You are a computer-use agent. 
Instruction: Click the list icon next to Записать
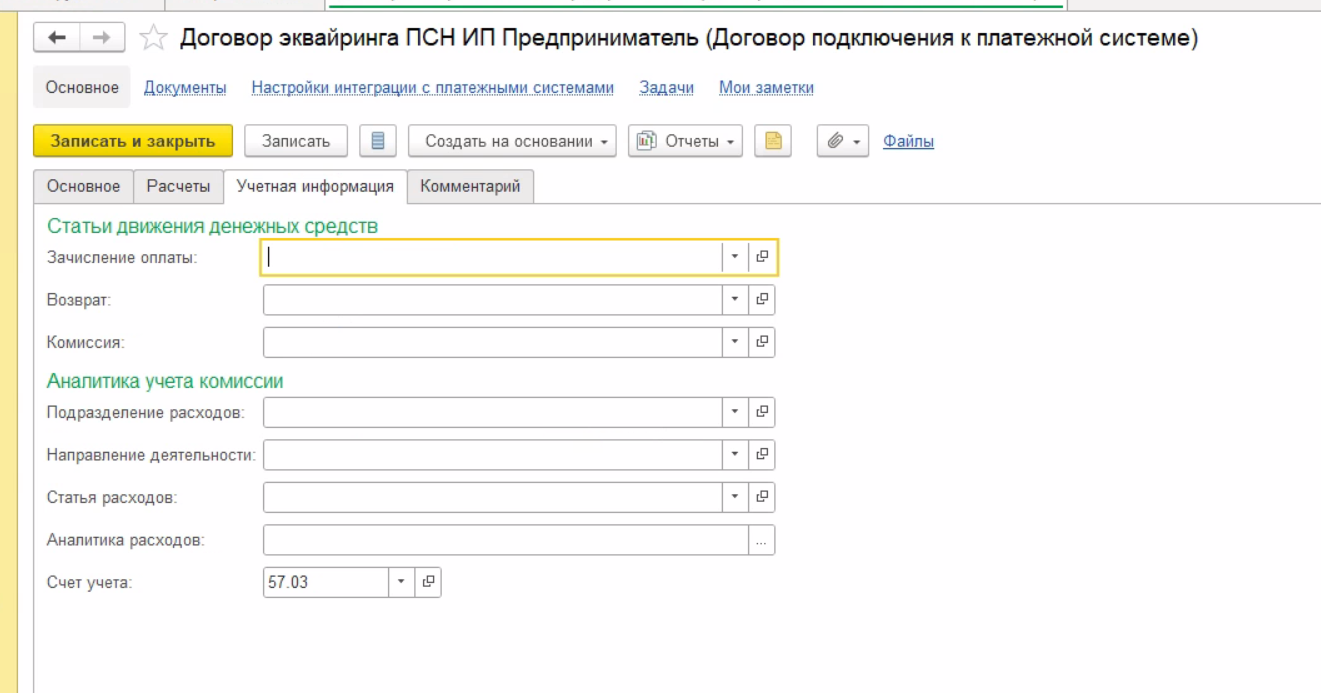378,141
